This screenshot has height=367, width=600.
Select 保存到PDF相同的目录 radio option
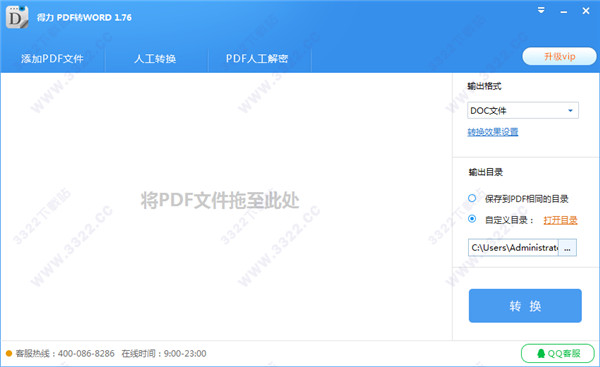(x=472, y=198)
